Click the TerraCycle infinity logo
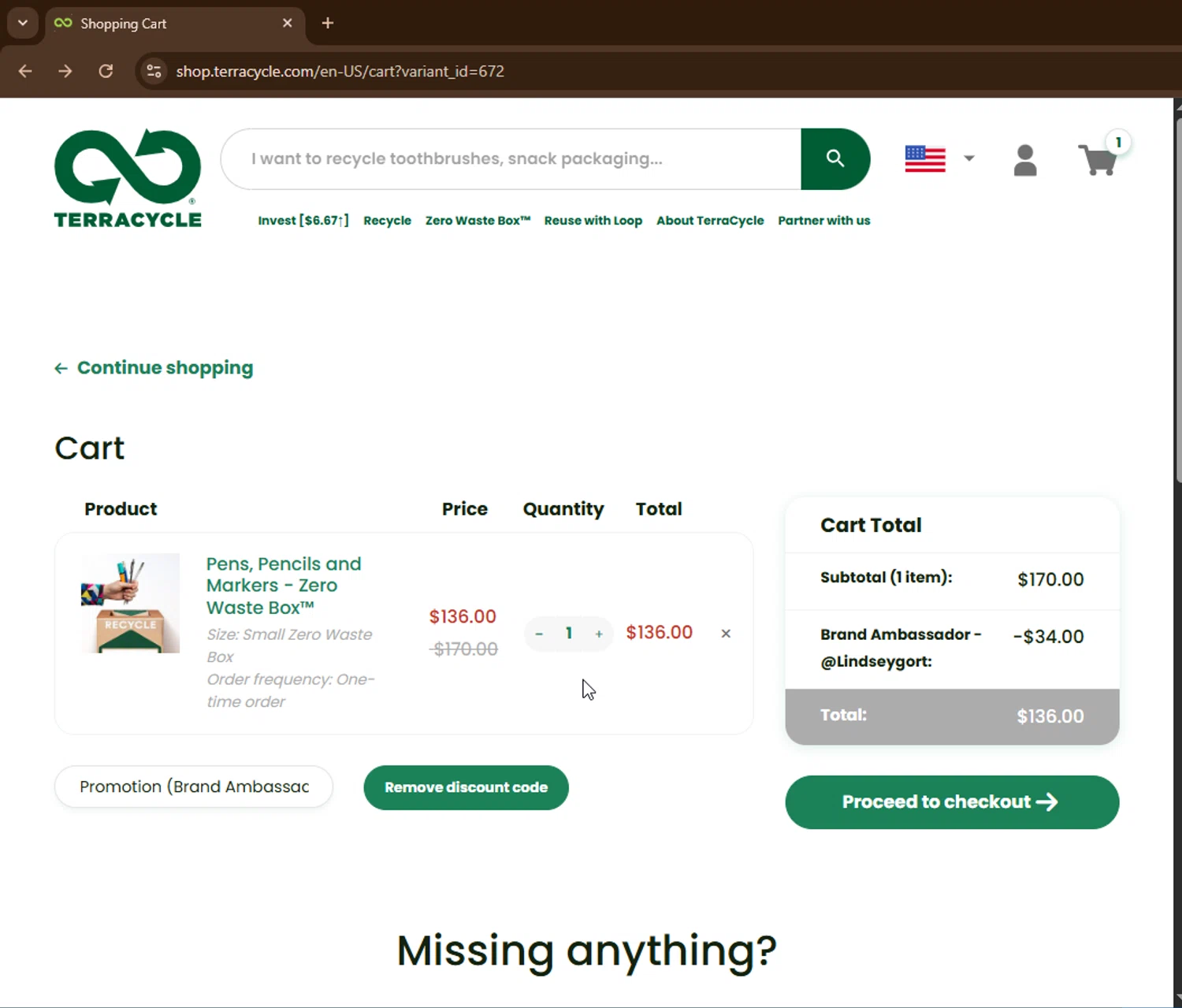1182x1008 pixels. point(128,178)
